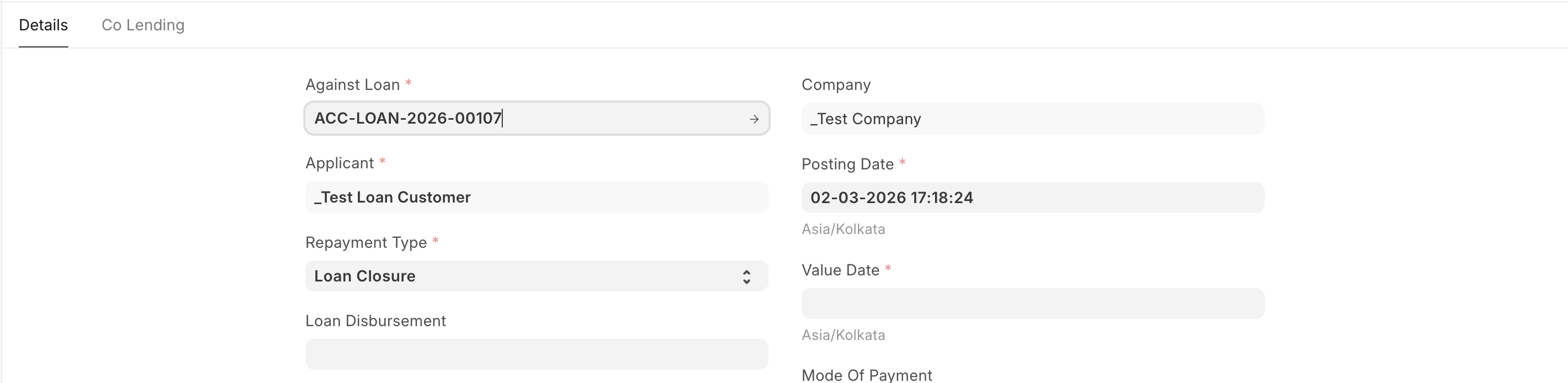Click the Company field showing _Test Company

pyautogui.click(x=1032, y=119)
